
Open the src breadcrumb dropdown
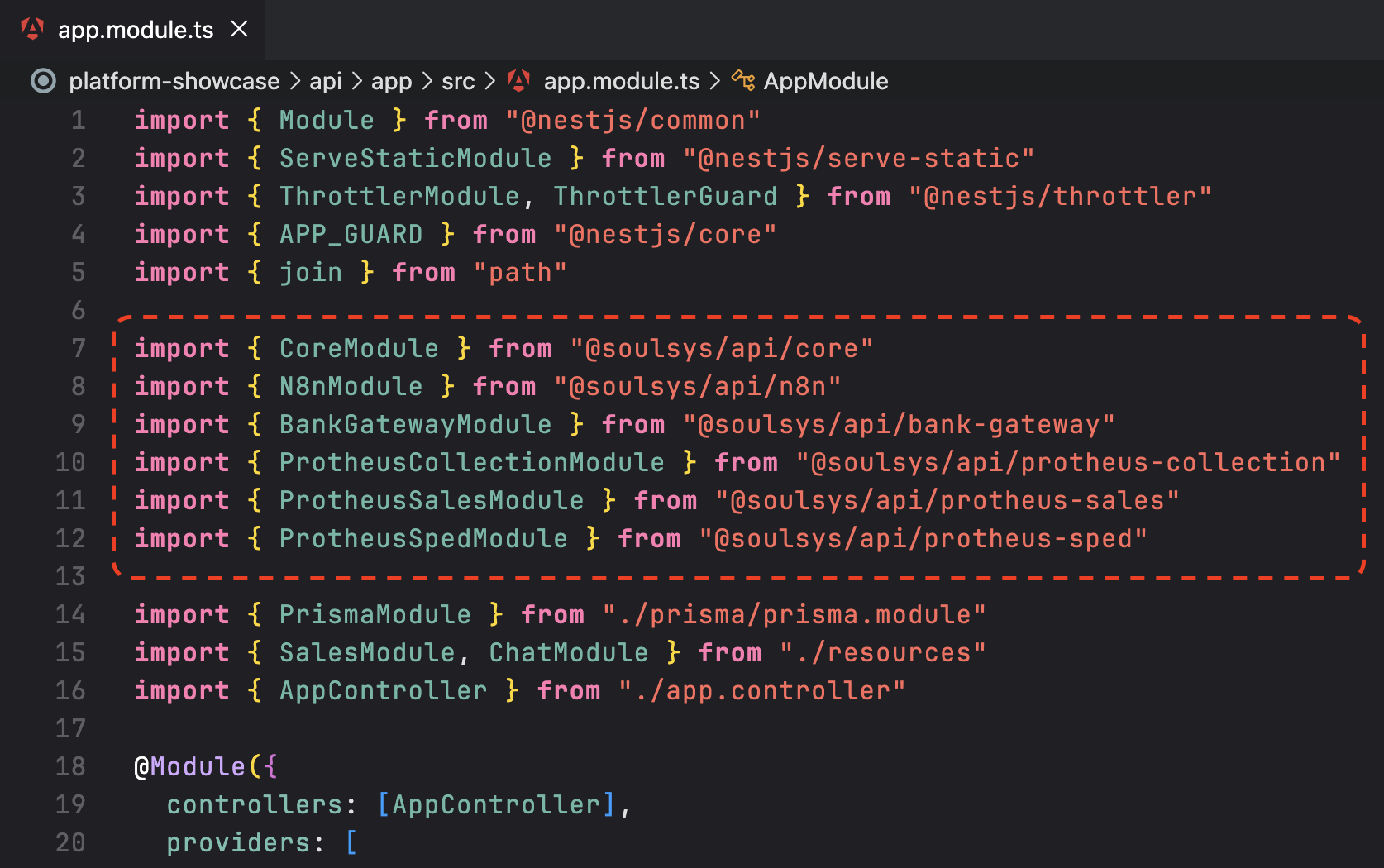(x=457, y=80)
